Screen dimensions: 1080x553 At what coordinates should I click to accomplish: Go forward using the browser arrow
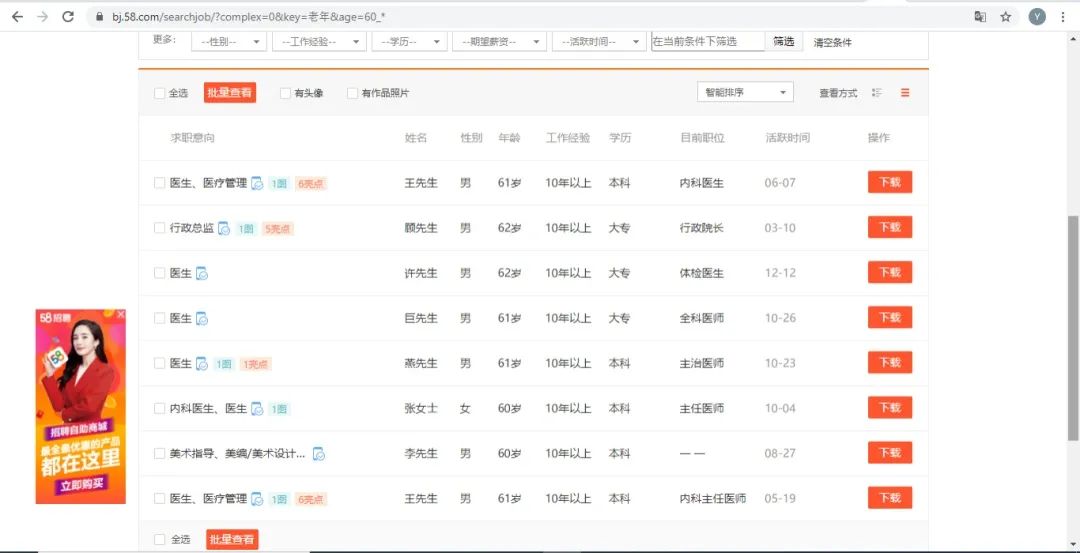(43, 17)
